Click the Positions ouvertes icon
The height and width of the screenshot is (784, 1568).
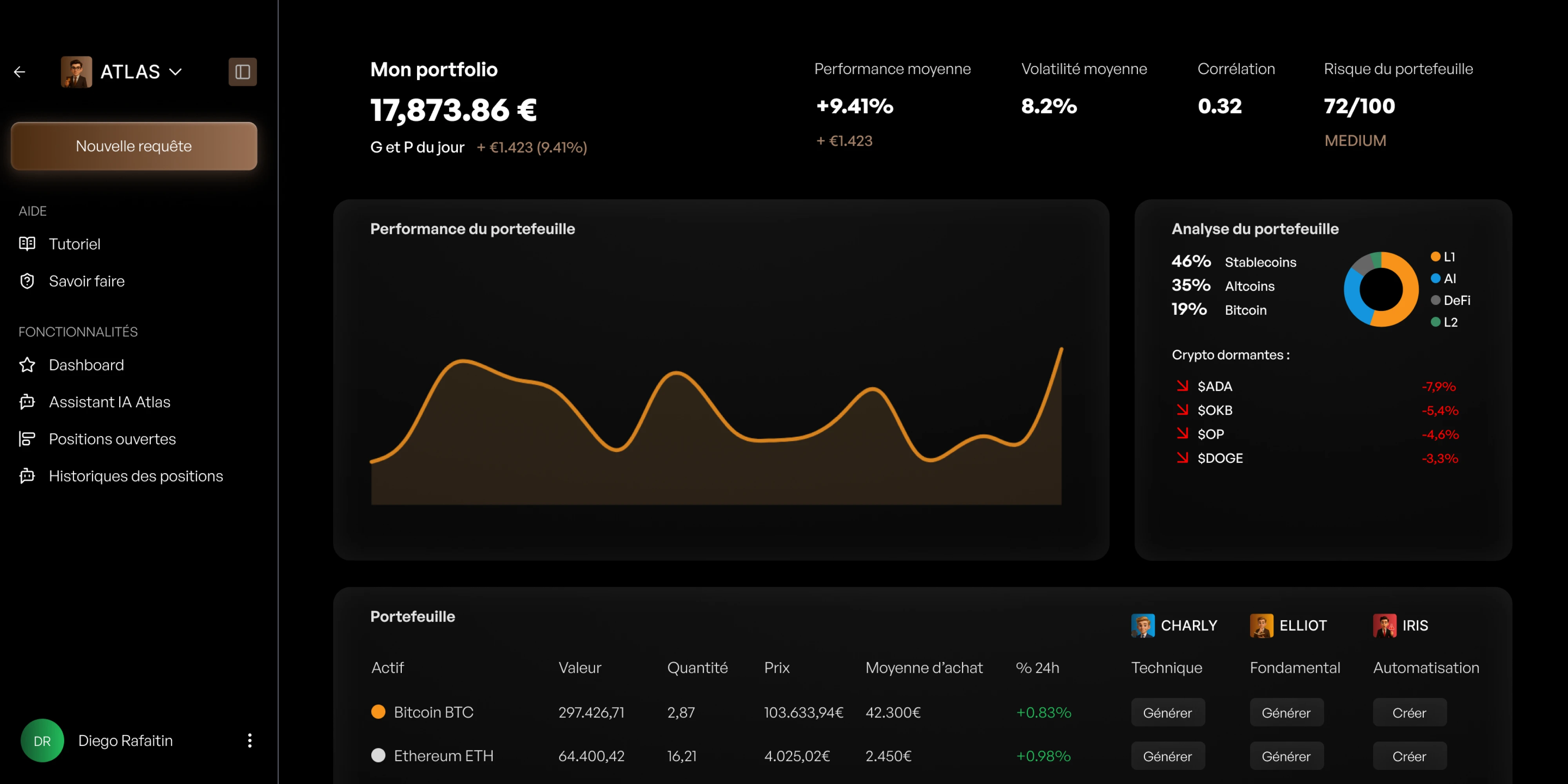(27, 439)
